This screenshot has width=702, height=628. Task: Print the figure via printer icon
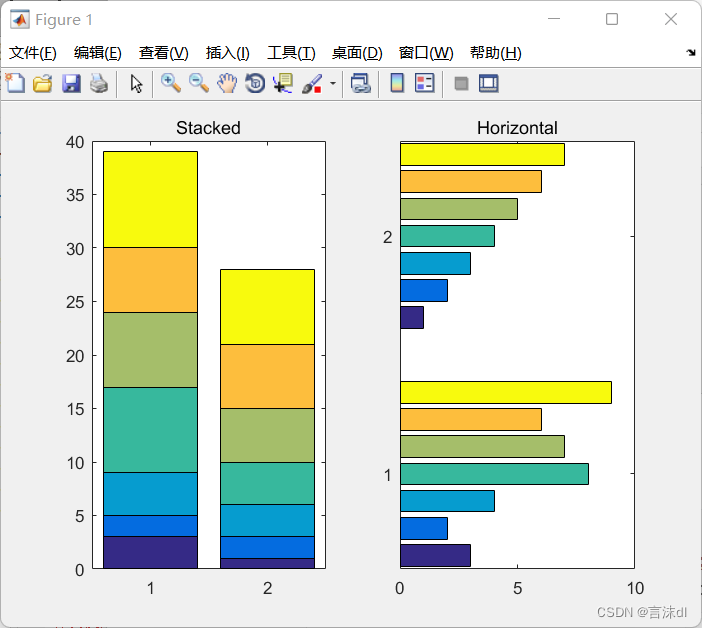click(98, 83)
